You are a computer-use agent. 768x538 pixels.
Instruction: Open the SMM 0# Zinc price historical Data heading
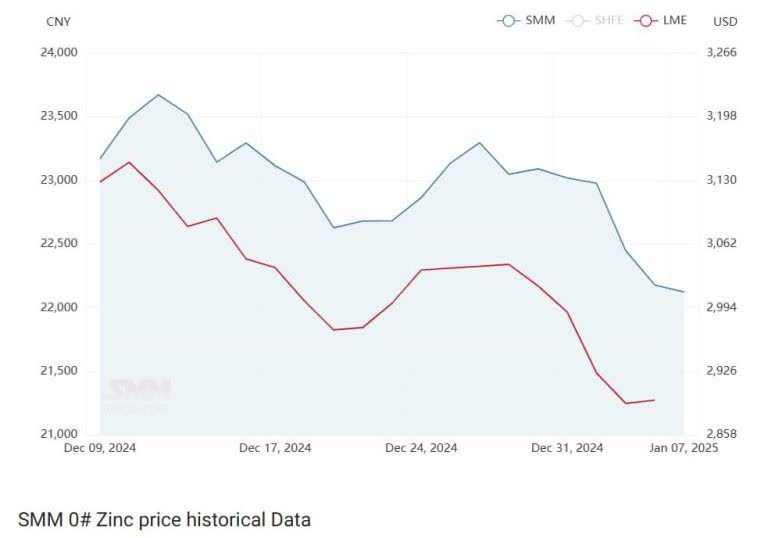164,520
